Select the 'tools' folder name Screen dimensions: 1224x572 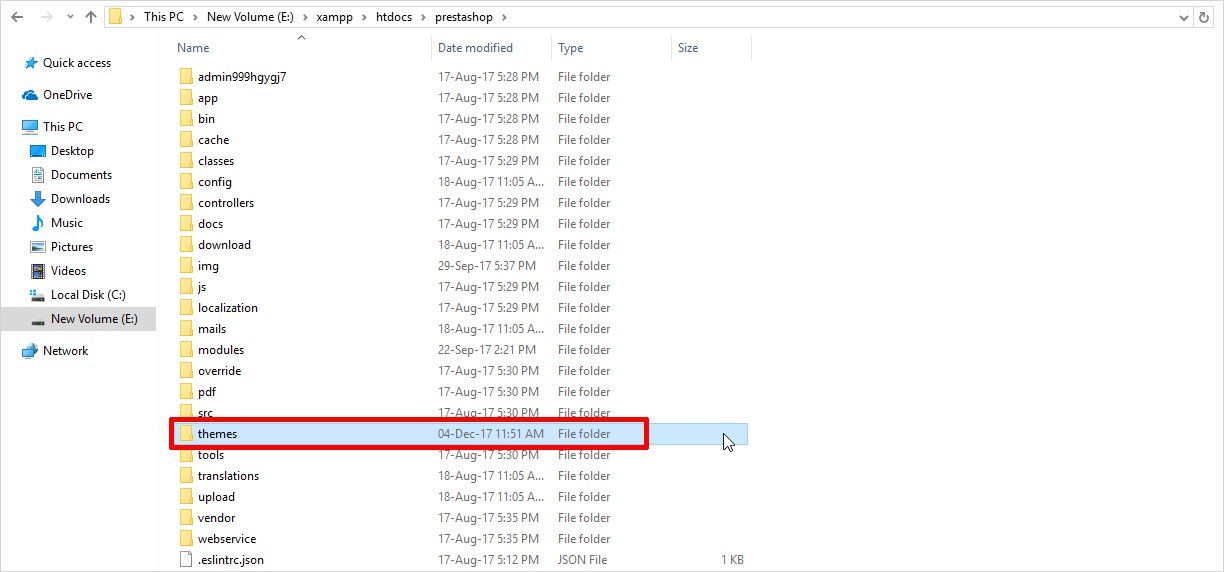pyautogui.click(x=211, y=455)
